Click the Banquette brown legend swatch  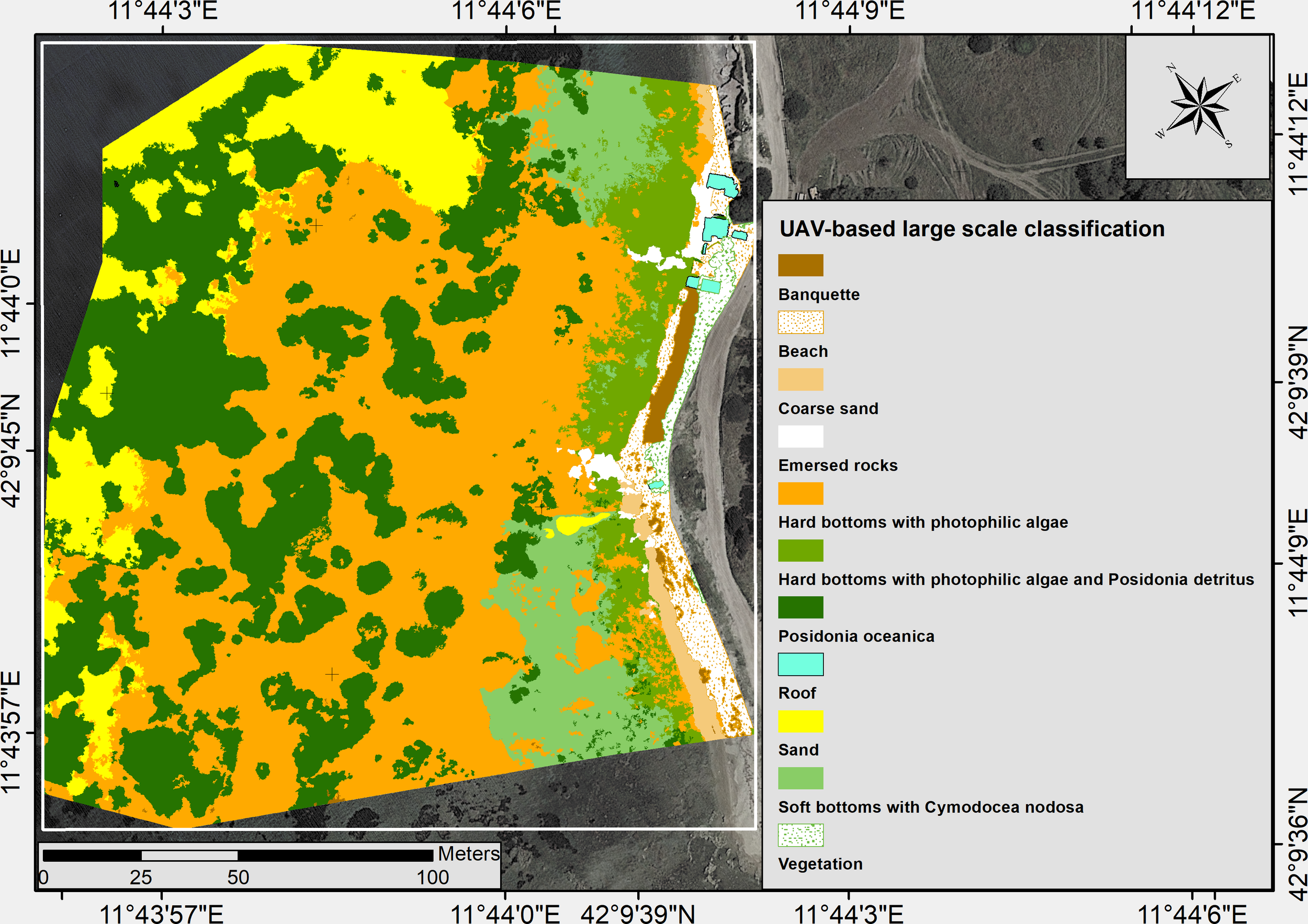coord(800,265)
